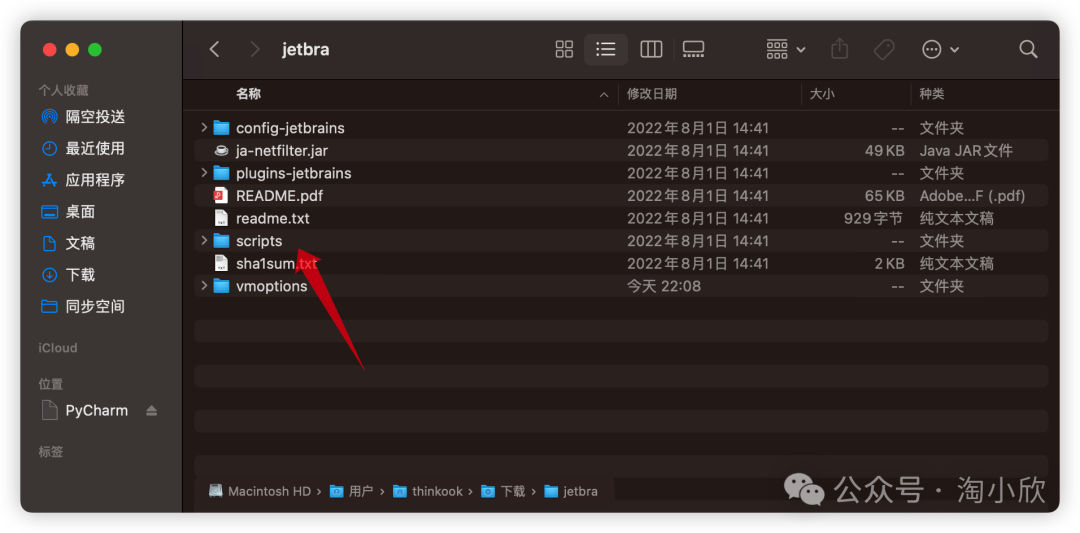
Task: Click the Share toolbar icon
Action: pos(839,50)
